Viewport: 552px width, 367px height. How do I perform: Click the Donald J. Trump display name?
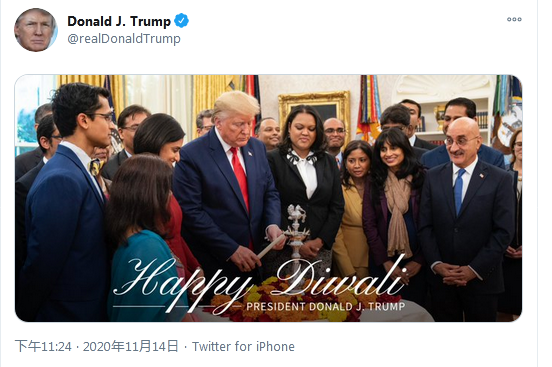119,21
